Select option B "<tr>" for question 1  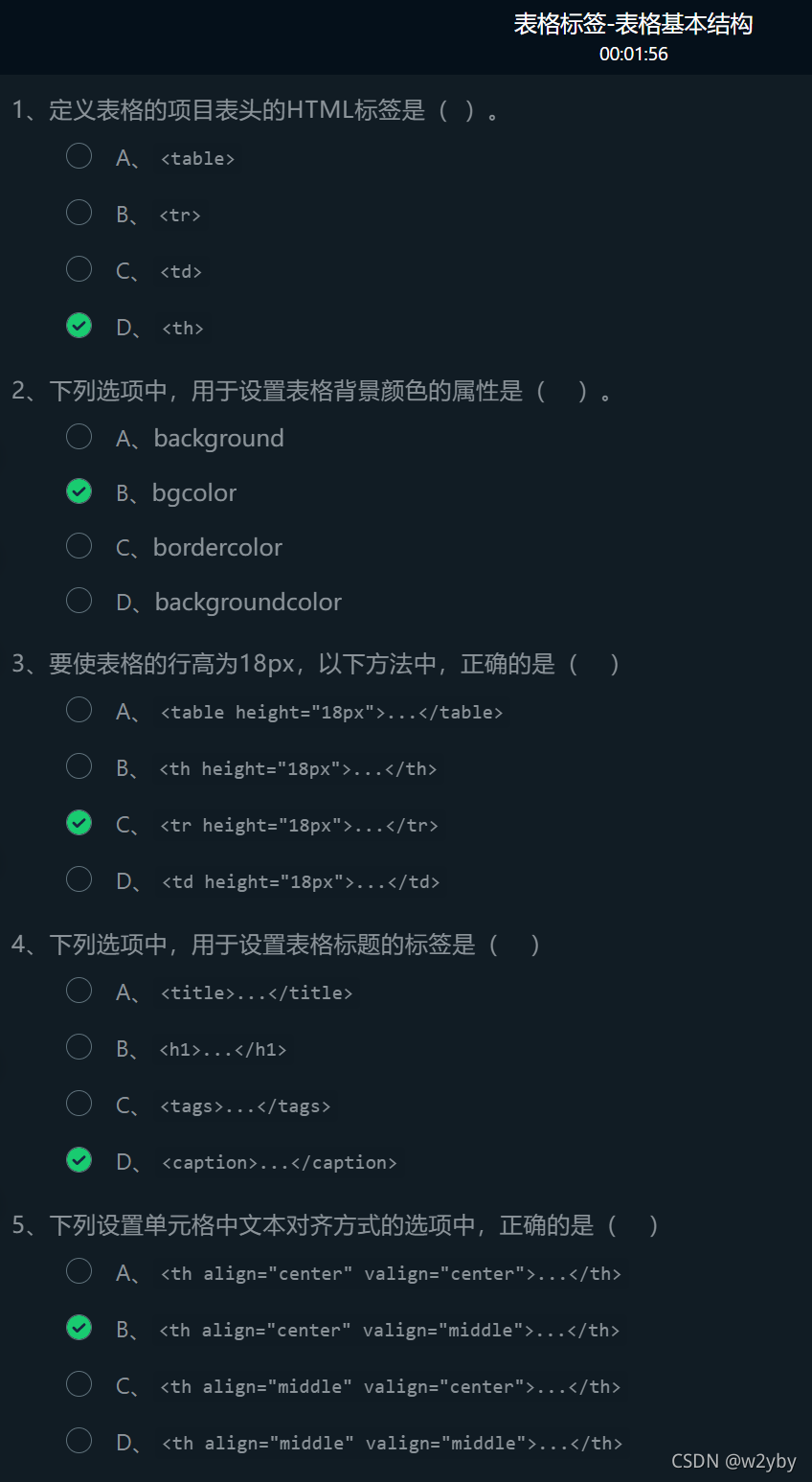pos(79,212)
